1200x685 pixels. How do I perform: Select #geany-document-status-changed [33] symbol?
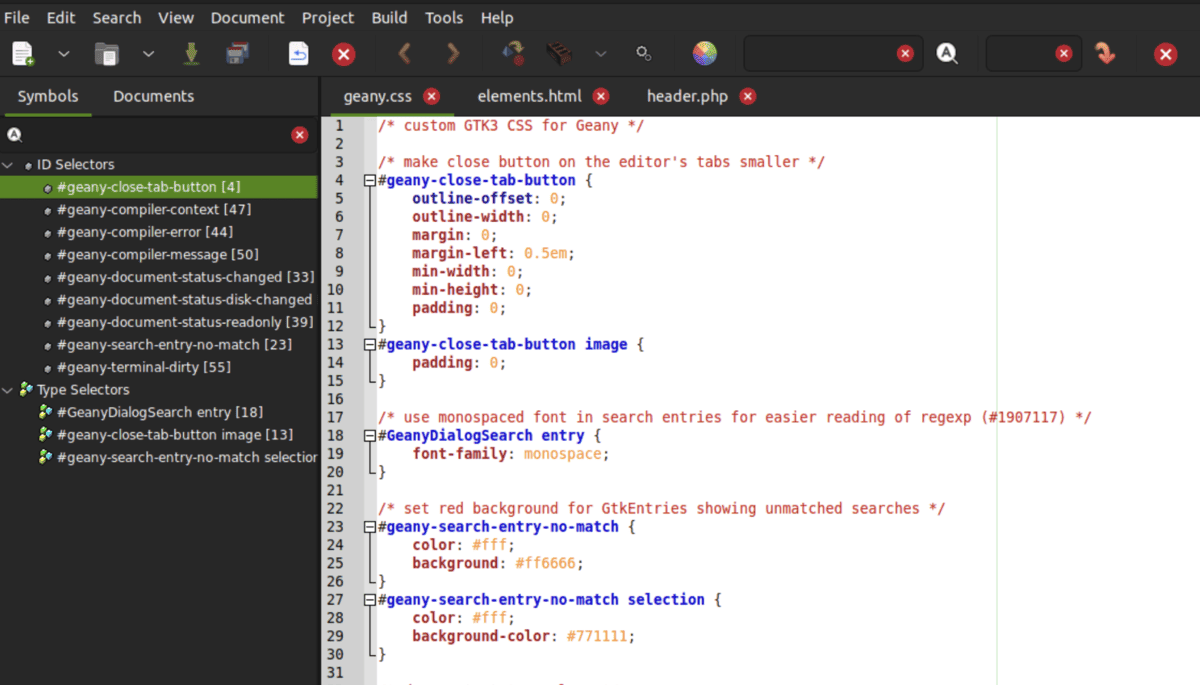coord(186,277)
